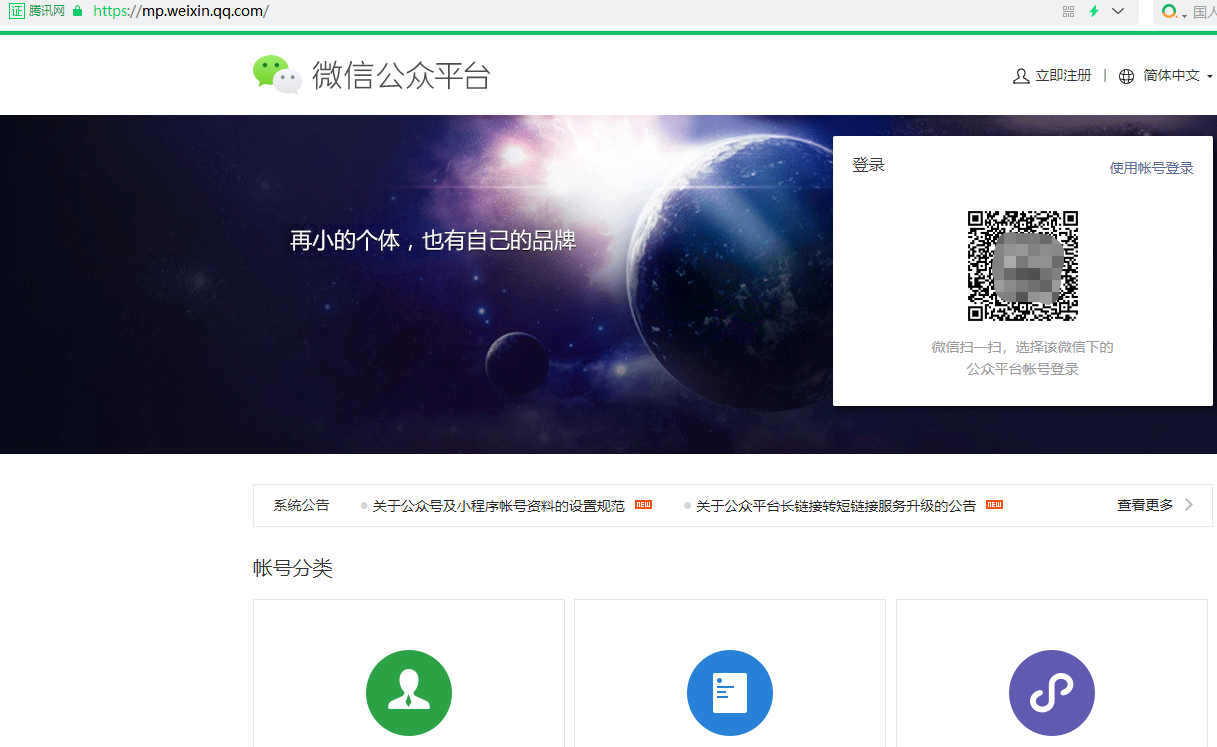Click 查看更多 announcements link
The width and height of the screenshot is (1217, 747).
point(1145,505)
